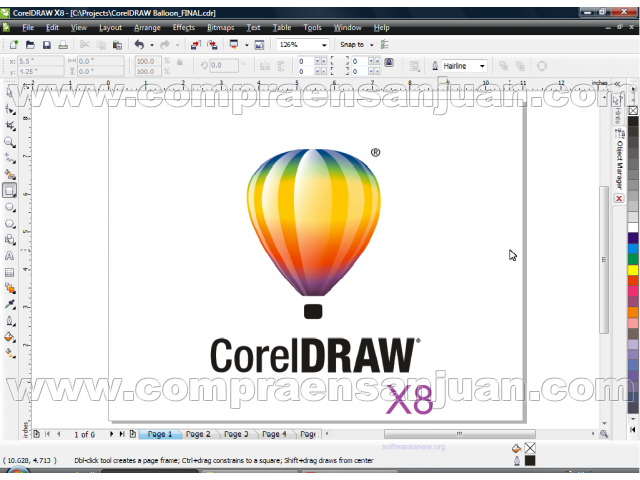Screen dimensions: 640x480
Task: Pick the yellow palette swatch
Action: (633, 269)
